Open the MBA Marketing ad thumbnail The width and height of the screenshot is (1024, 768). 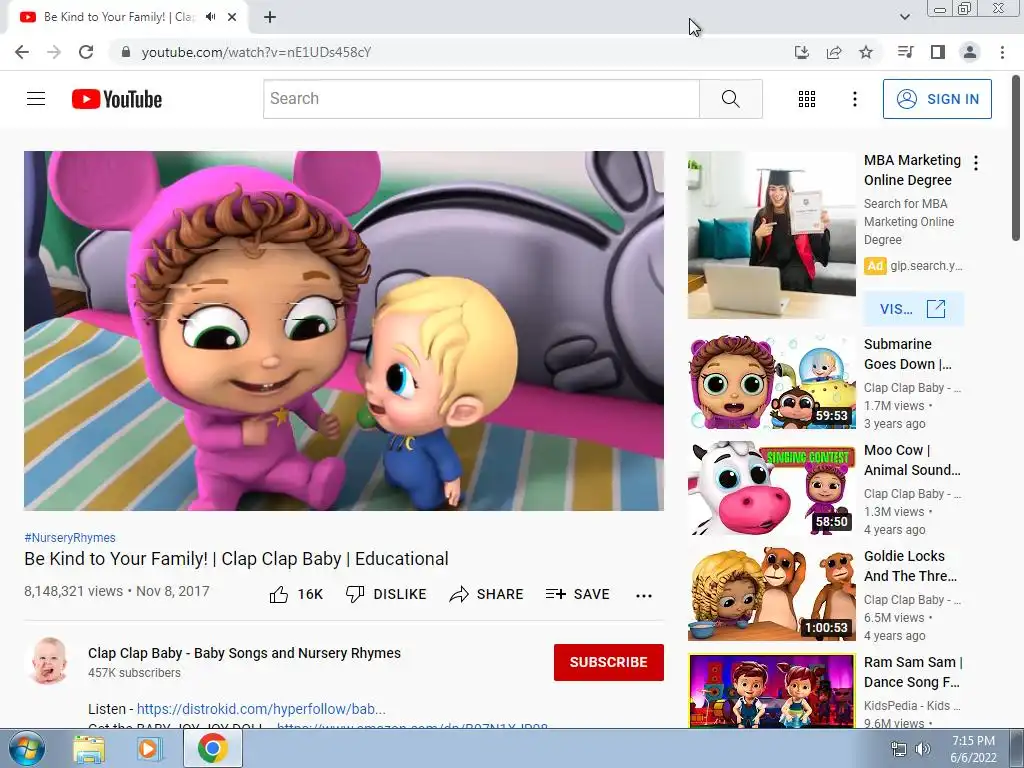click(771, 235)
